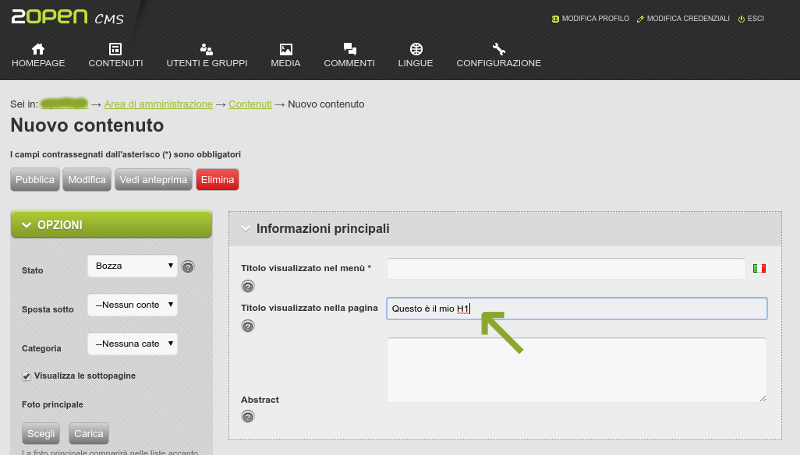Open the Contenuti section icon
The image size is (800, 455).
[115, 49]
